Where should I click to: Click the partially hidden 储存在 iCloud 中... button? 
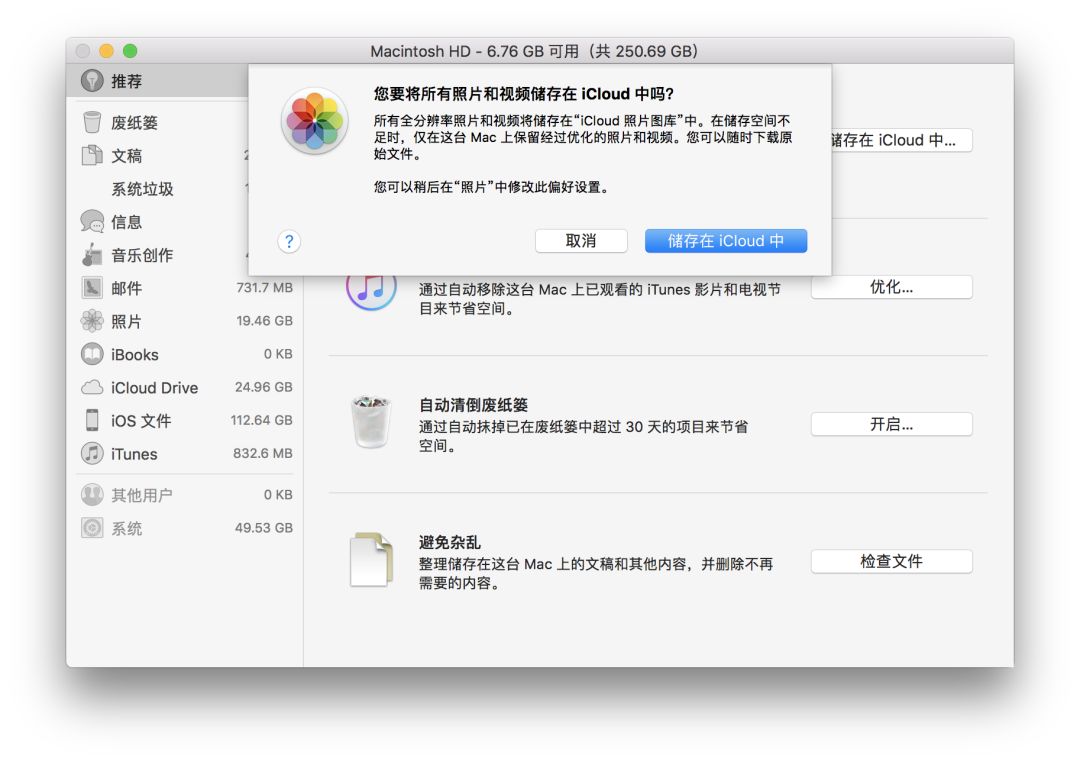[902, 141]
